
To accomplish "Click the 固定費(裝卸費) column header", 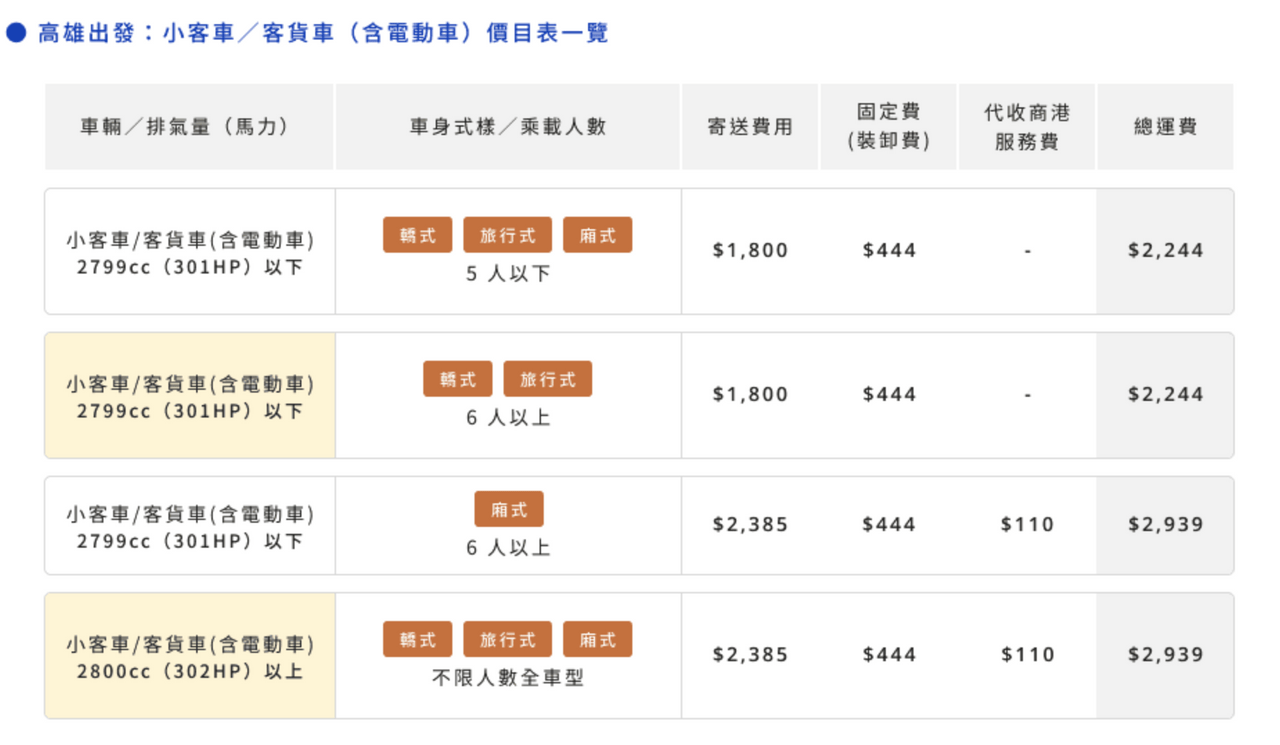I will pyautogui.click(x=889, y=127).
